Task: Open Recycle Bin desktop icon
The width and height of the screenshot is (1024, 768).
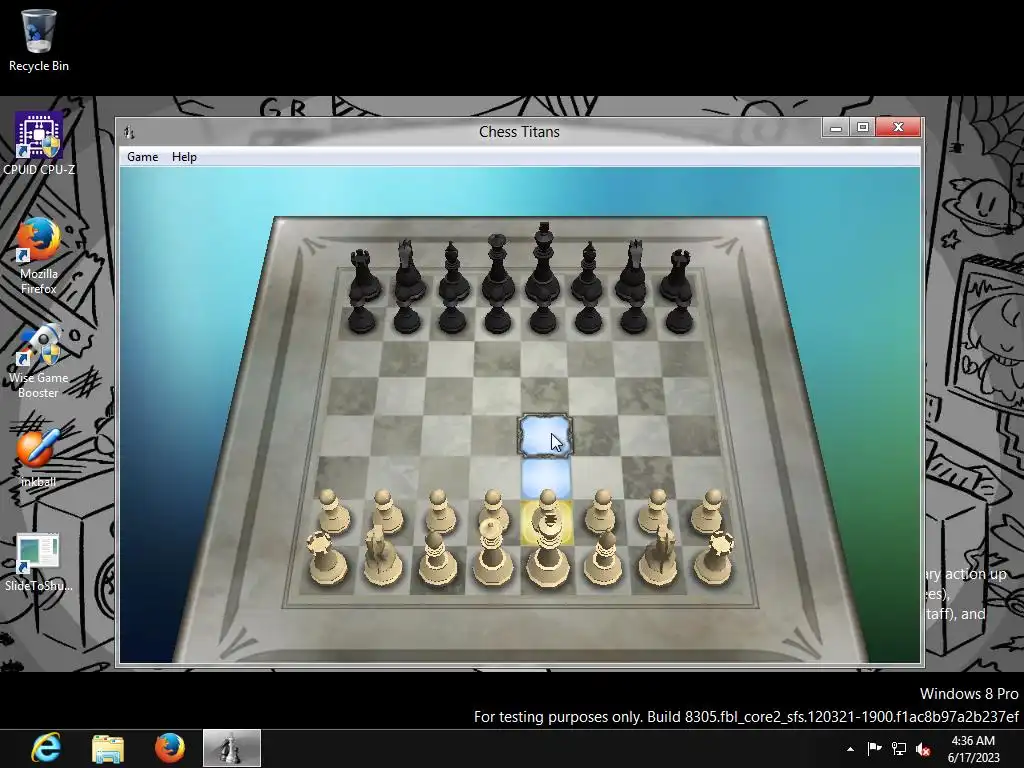Action: (39, 40)
